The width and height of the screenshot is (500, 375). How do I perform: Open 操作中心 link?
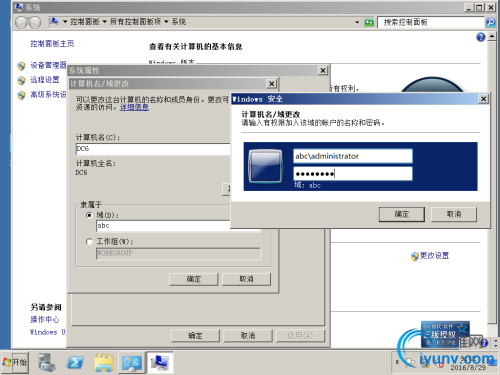pyautogui.click(x=45, y=320)
